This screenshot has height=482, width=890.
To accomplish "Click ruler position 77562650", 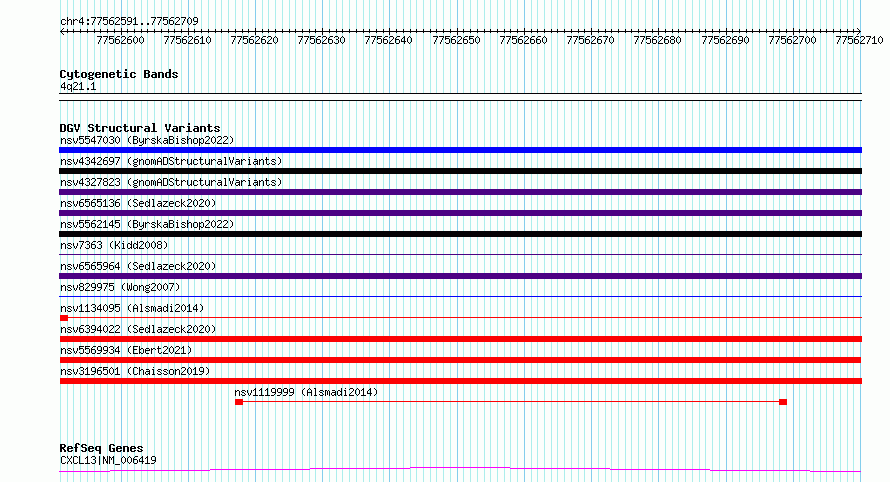I will point(456,40).
